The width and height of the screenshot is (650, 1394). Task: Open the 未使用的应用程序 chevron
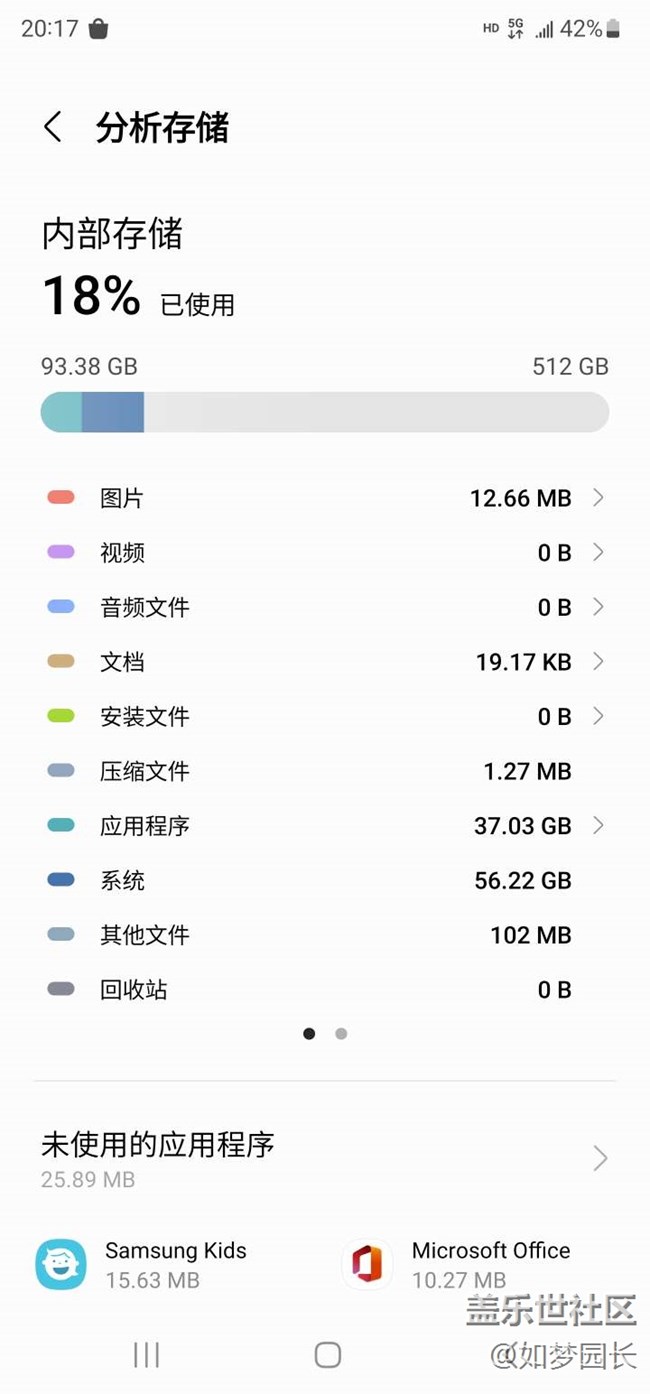click(600, 1158)
